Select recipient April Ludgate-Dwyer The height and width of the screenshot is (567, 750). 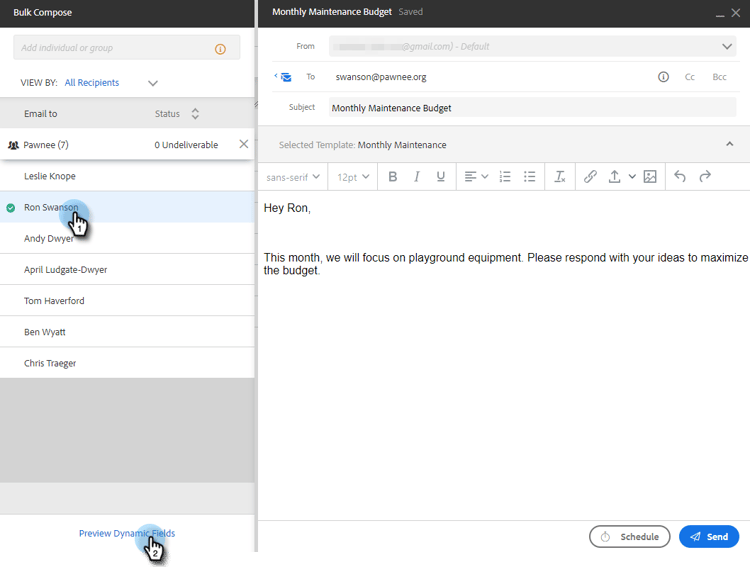tap(127, 269)
